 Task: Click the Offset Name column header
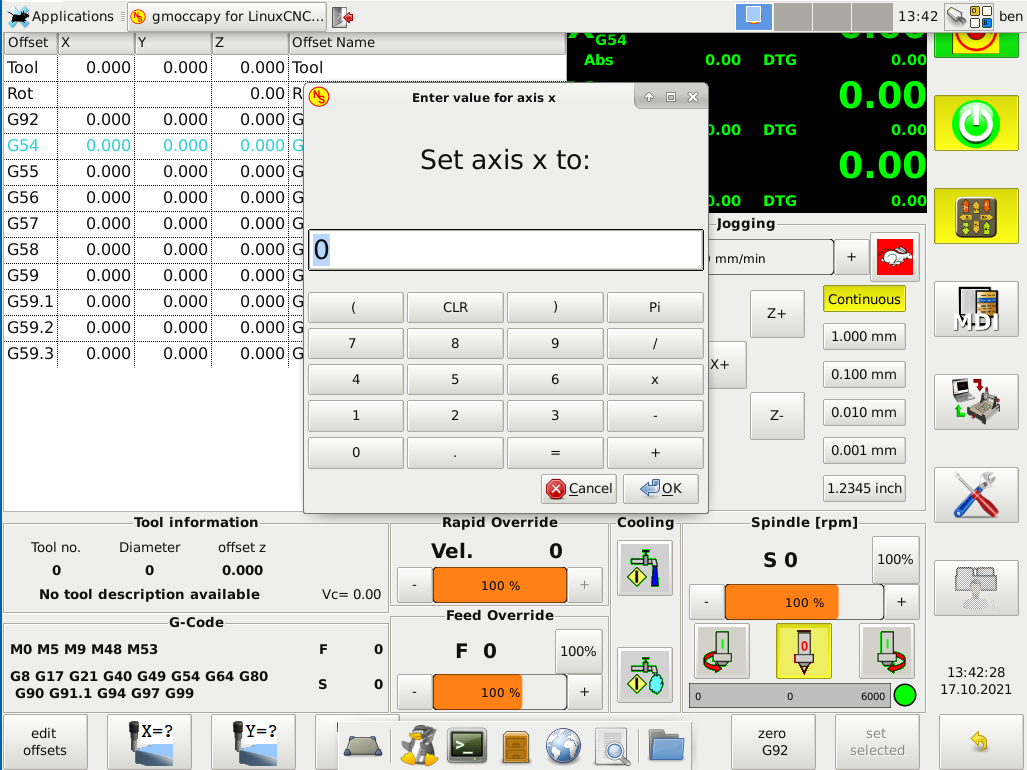[x=427, y=43]
